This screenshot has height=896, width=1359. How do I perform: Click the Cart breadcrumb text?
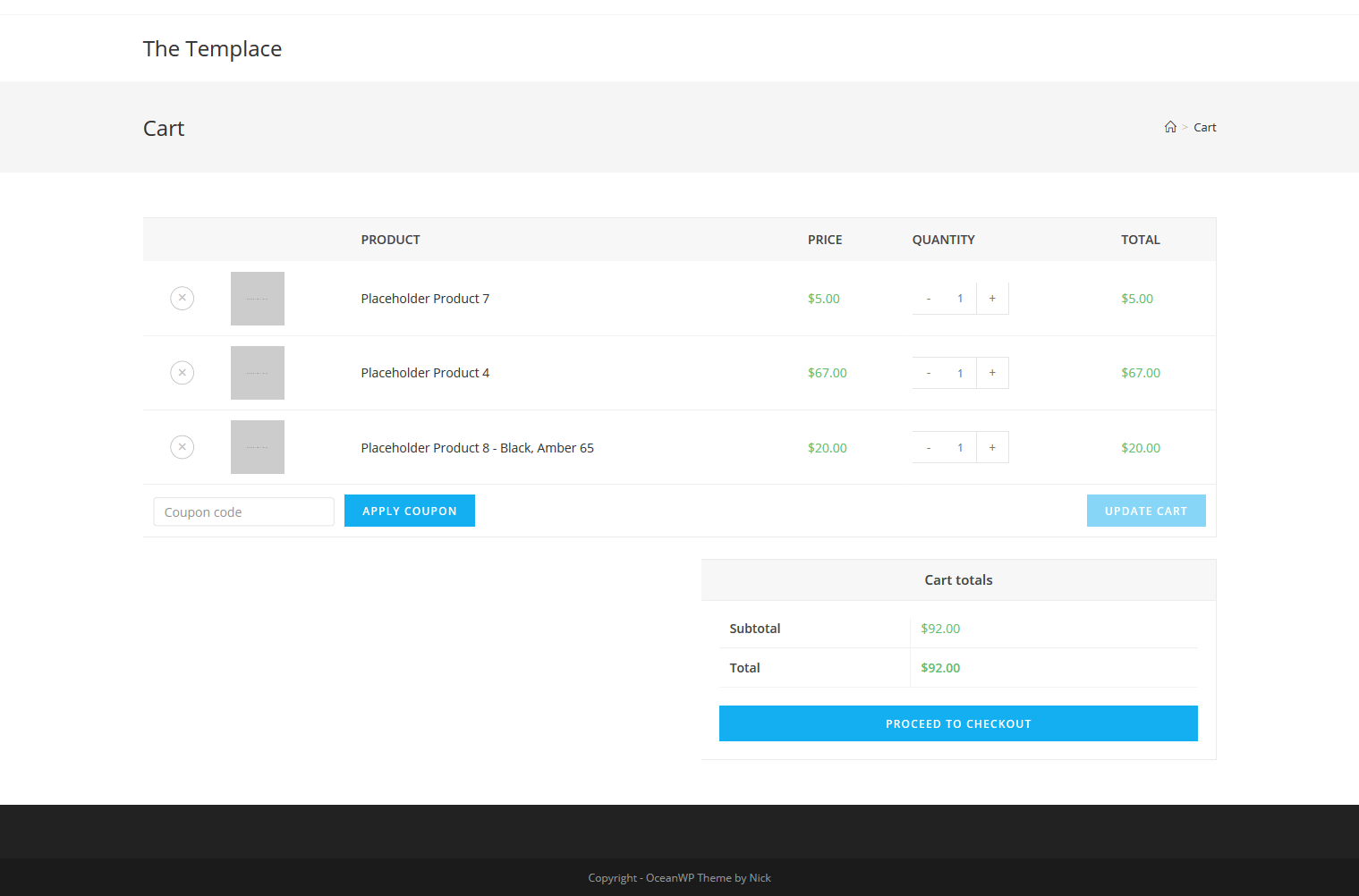coord(1205,127)
